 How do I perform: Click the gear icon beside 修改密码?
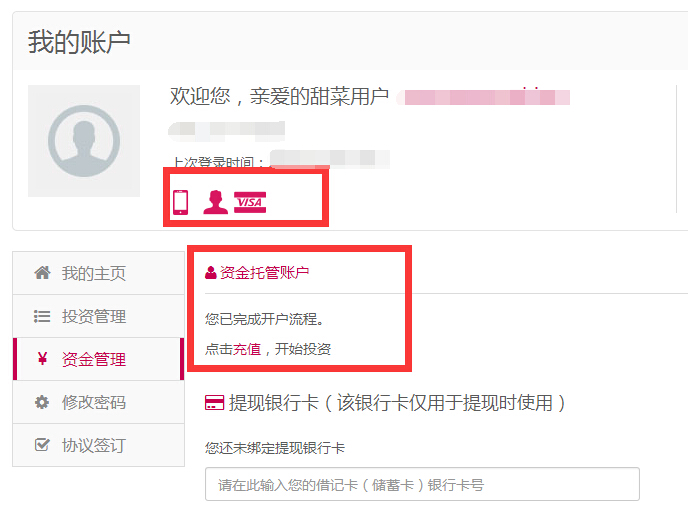pos(42,402)
